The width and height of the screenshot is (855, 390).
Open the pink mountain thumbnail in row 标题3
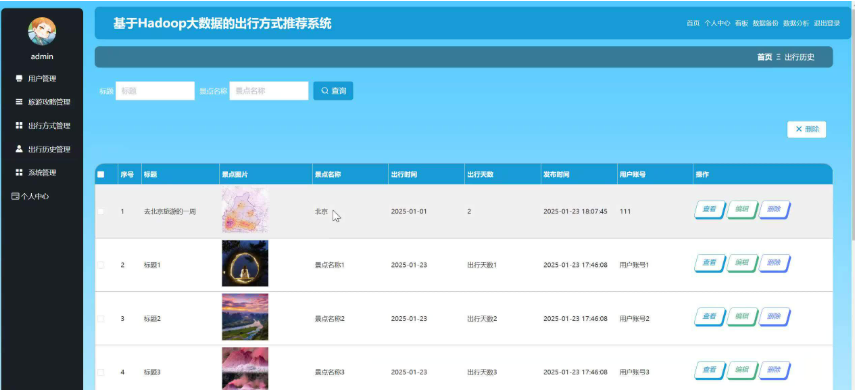point(245,369)
